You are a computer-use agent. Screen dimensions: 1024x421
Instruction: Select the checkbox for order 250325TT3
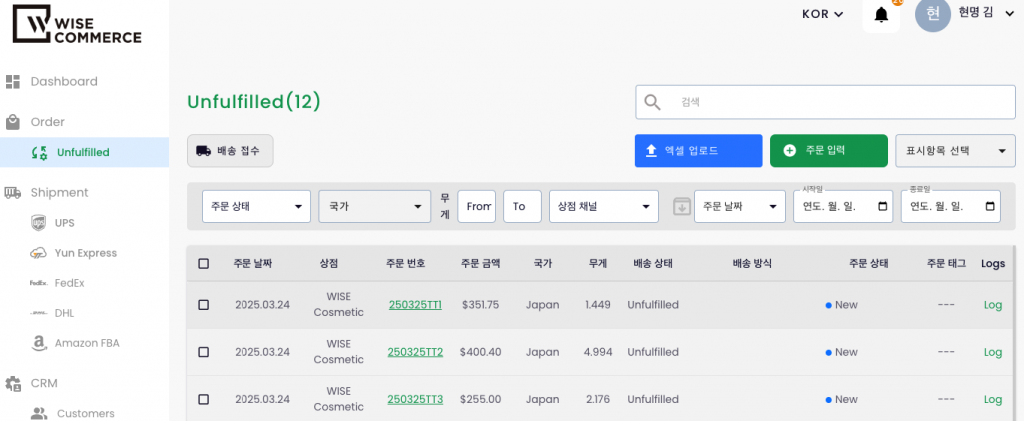tap(204, 399)
